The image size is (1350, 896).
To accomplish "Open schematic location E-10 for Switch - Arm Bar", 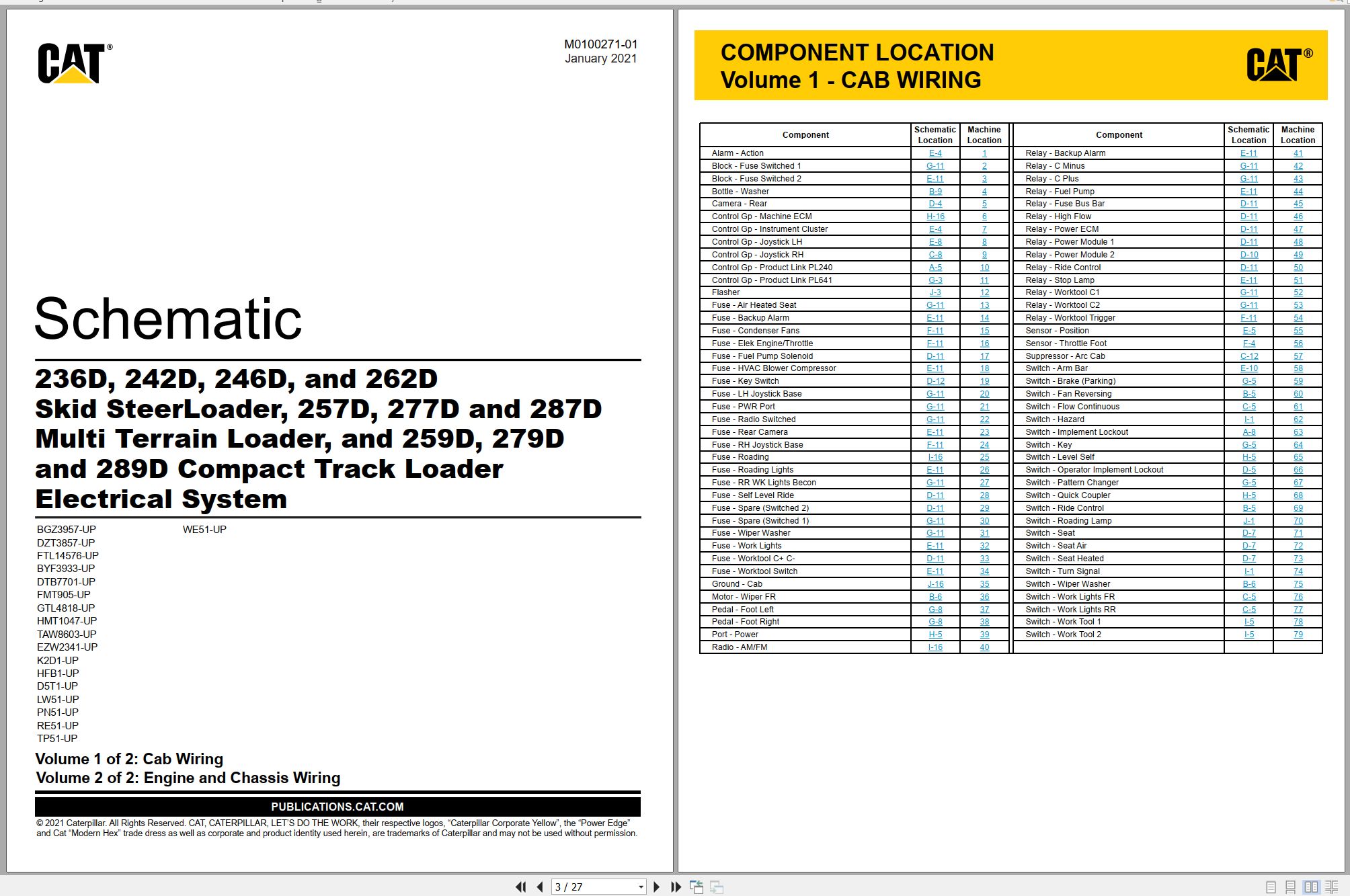I will (1249, 368).
